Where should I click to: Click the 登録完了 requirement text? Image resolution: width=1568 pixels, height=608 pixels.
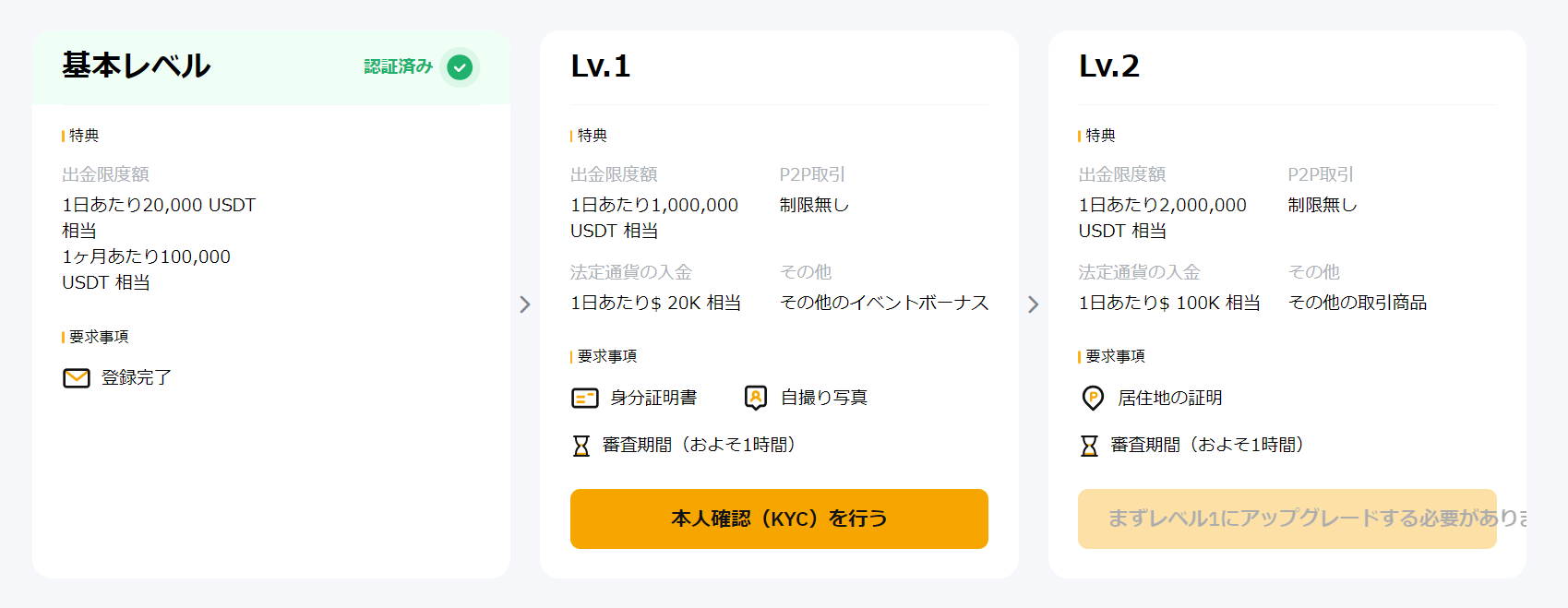pyautogui.click(x=137, y=377)
